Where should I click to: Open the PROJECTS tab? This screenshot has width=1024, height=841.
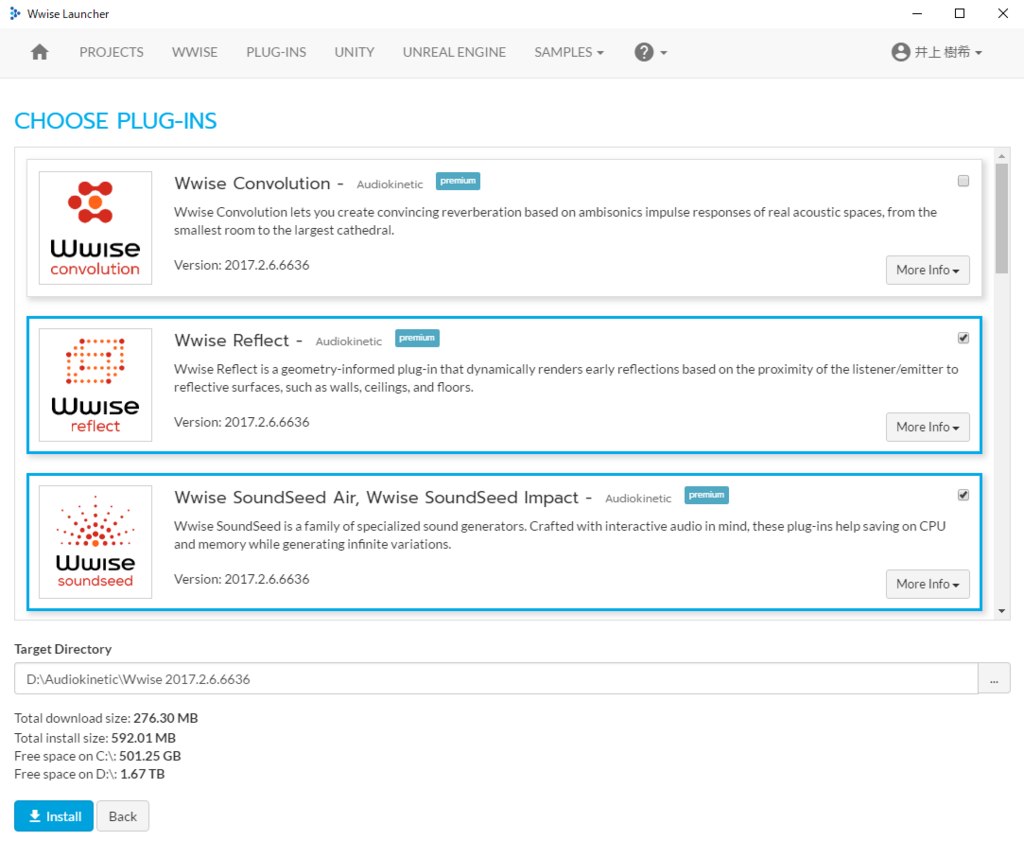point(112,52)
